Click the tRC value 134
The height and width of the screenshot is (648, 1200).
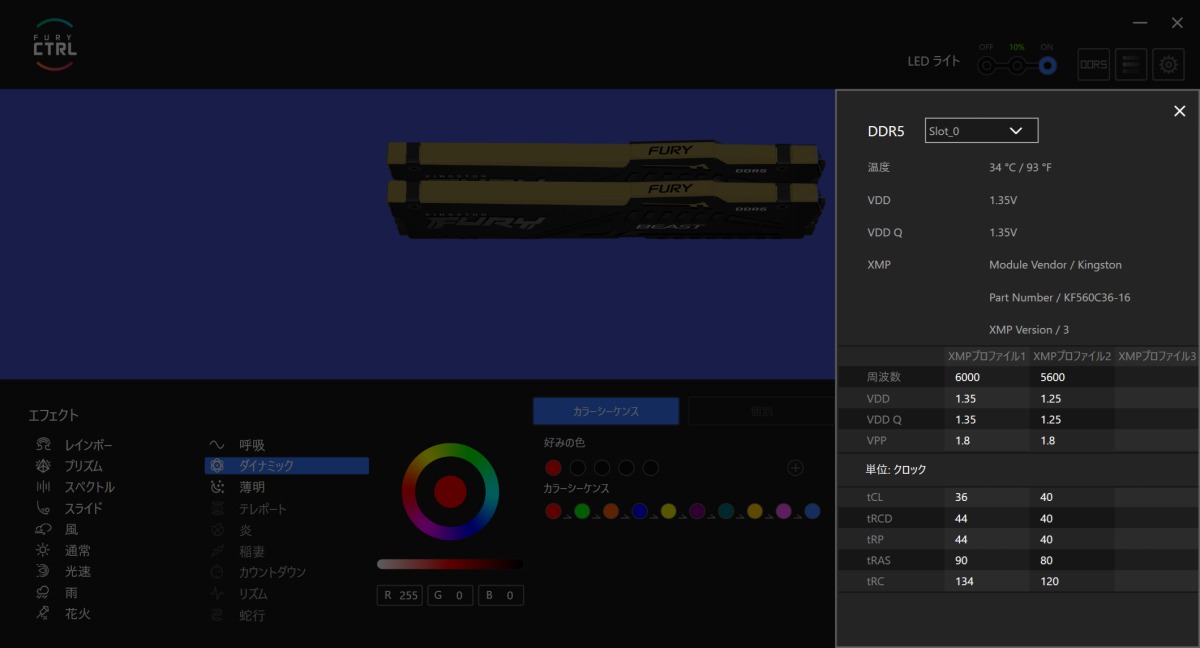coord(986,581)
